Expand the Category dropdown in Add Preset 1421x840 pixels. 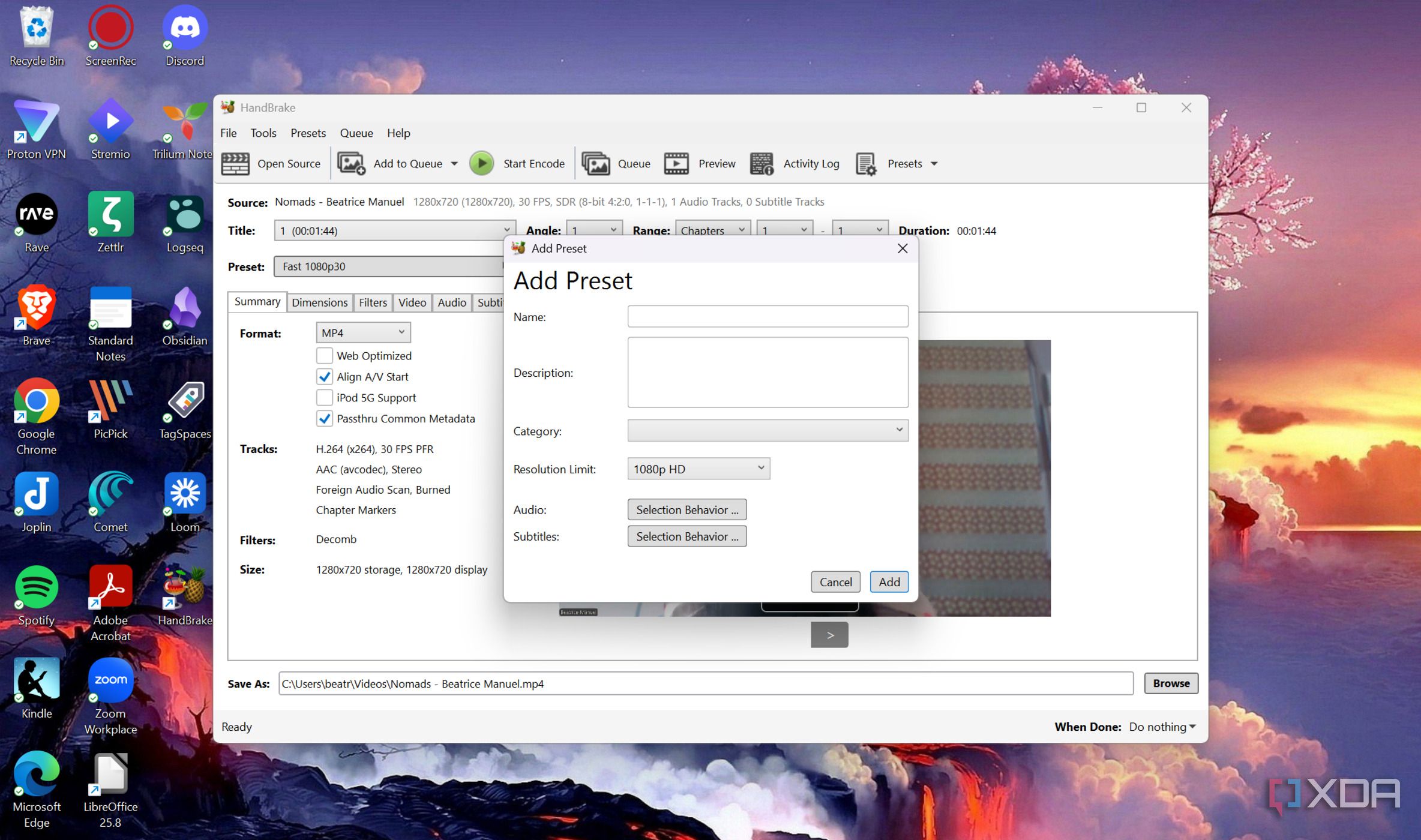[x=768, y=430]
